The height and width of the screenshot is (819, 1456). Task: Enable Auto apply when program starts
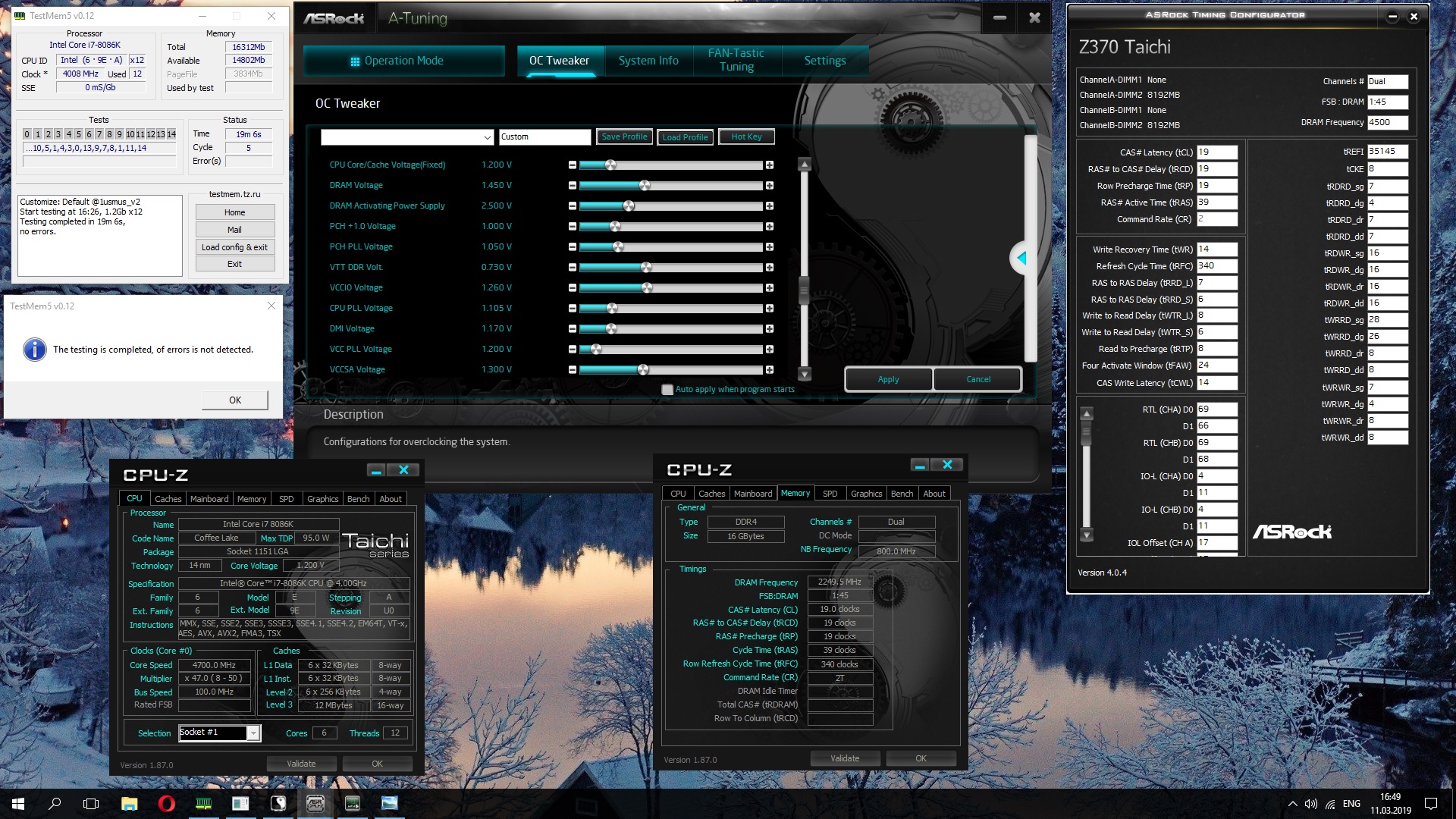pyautogui.click(x=667, y=390)
